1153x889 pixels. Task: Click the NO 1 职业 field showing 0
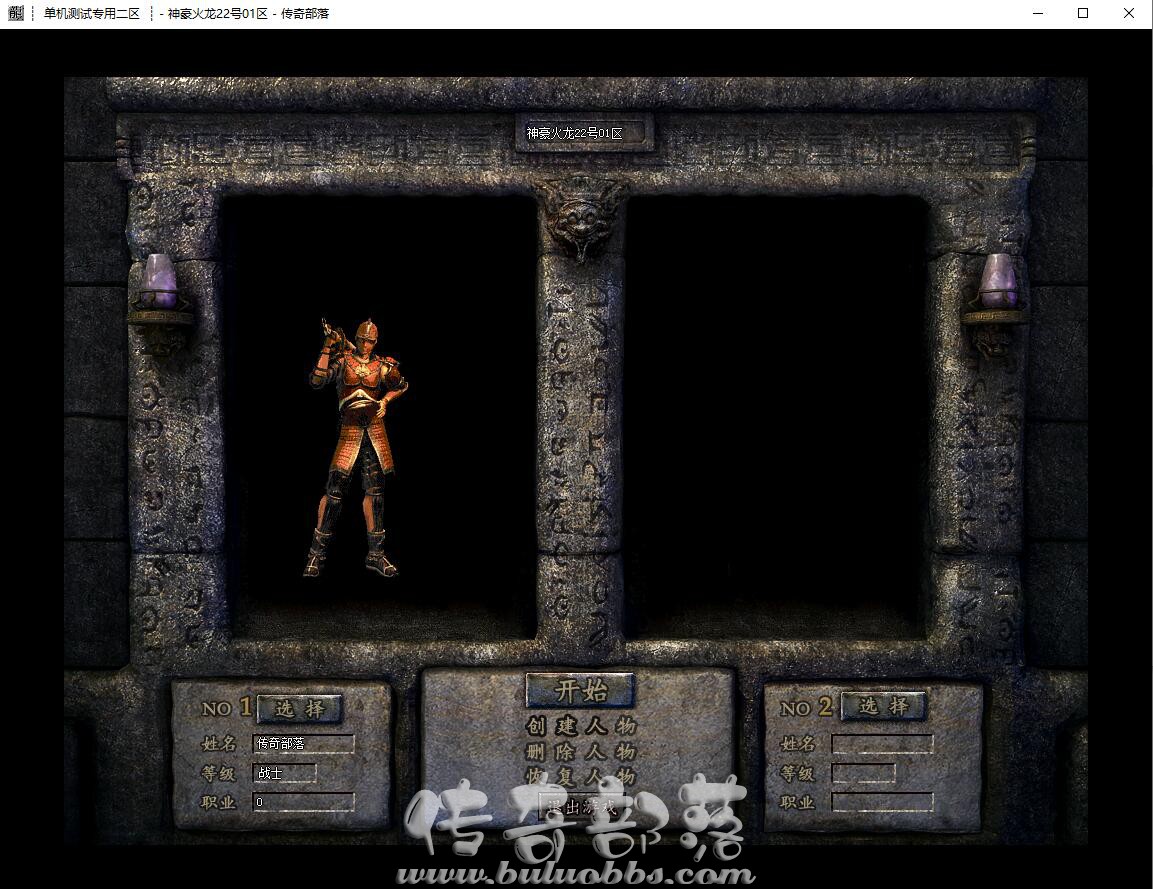click(304, 802)
